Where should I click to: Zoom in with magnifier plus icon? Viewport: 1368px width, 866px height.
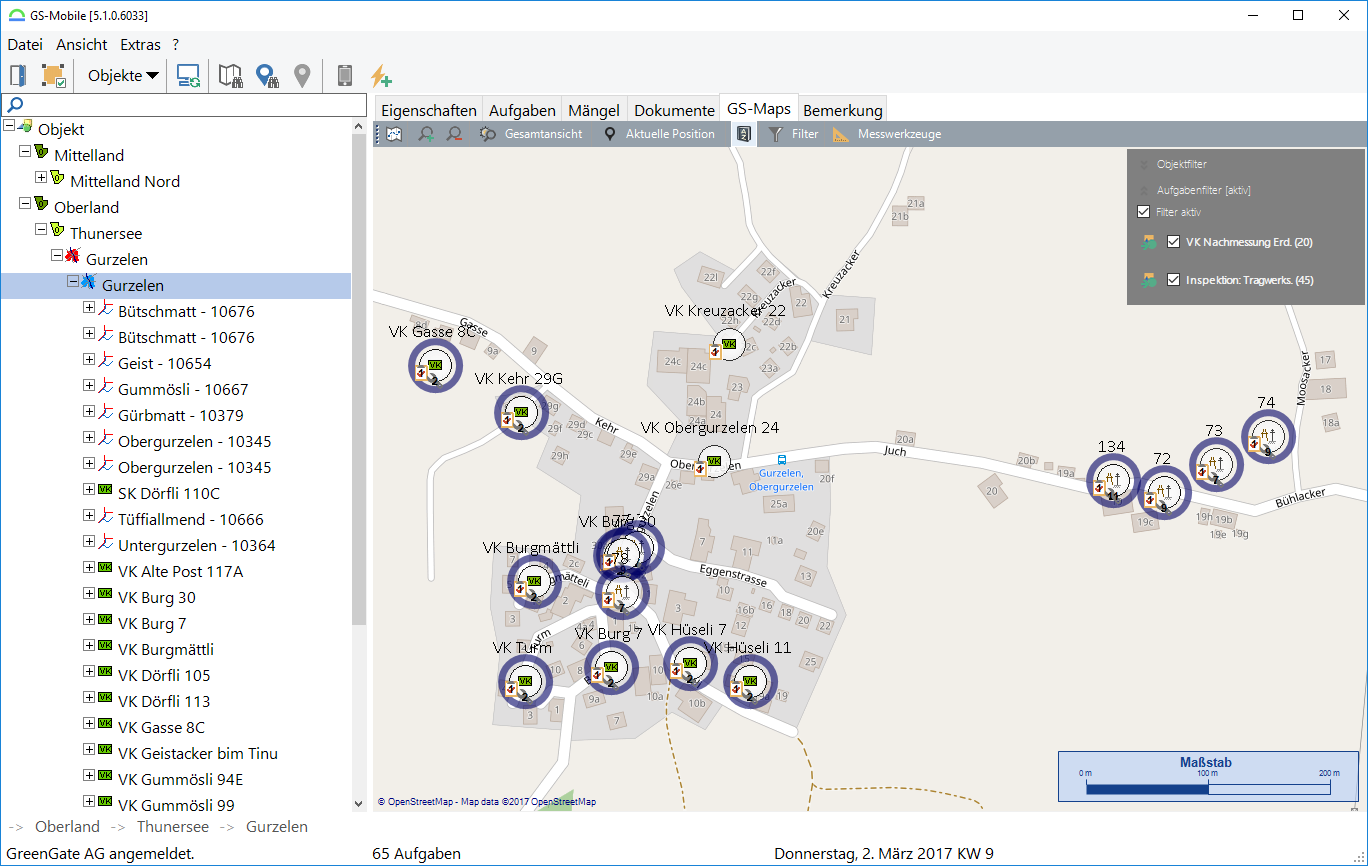point(426,134)
